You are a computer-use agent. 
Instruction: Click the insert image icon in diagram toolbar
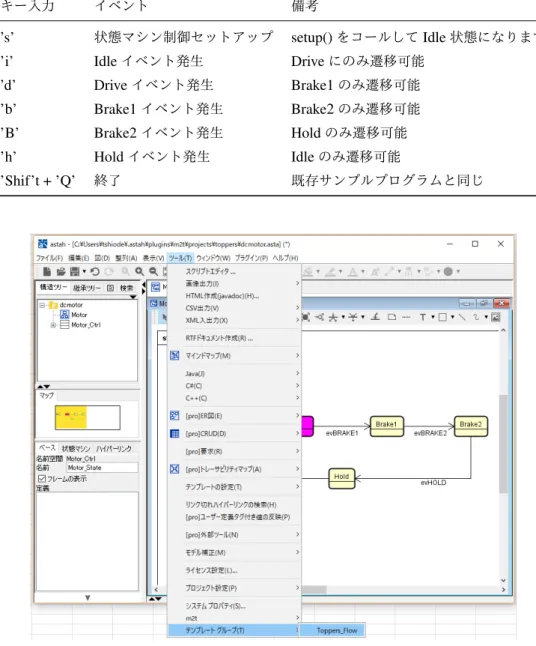(496, 317)
